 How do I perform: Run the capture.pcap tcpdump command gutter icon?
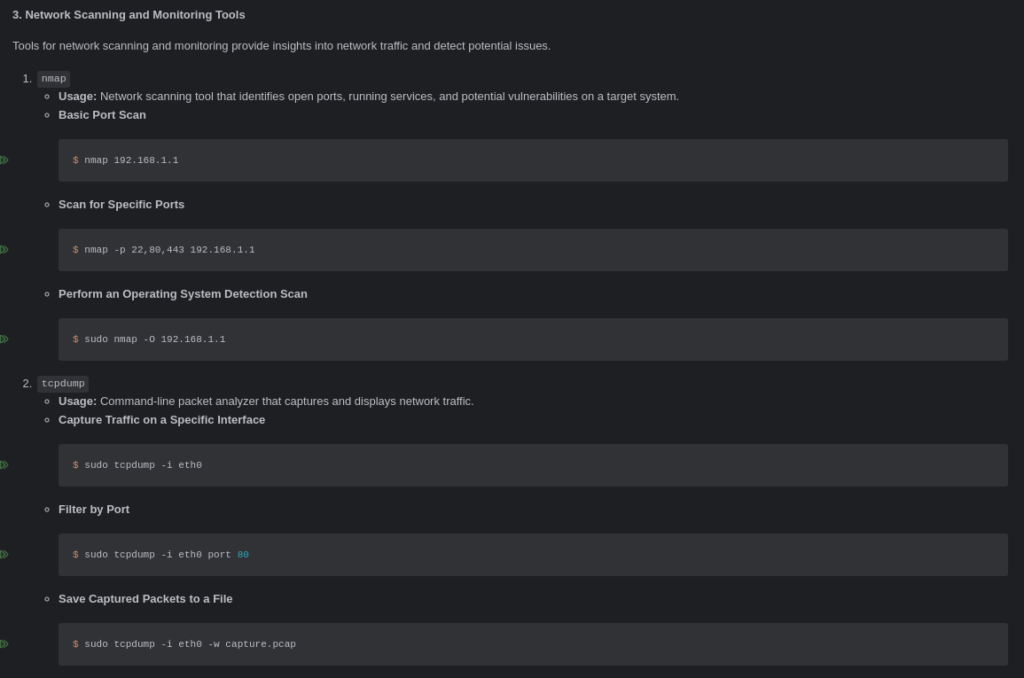pos(4,644)
